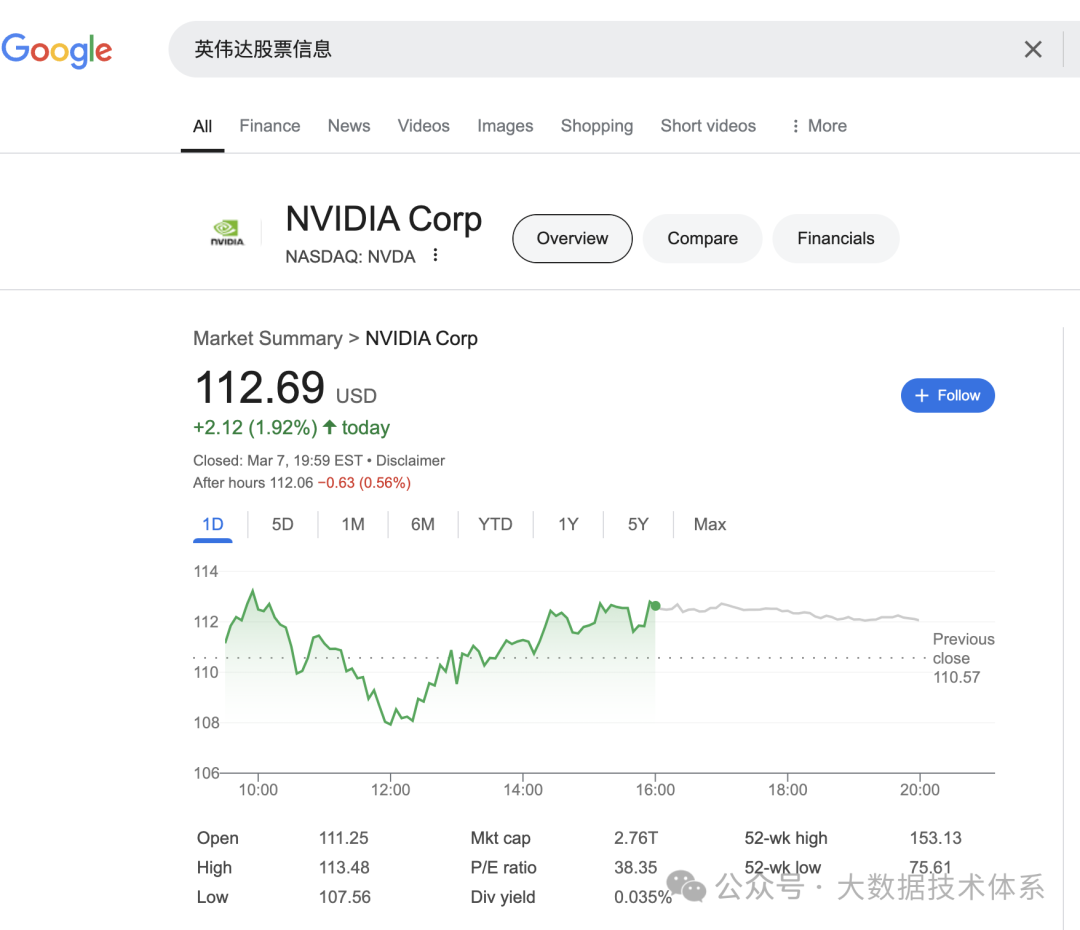Switch chart range to 5D

click(282, 524)
